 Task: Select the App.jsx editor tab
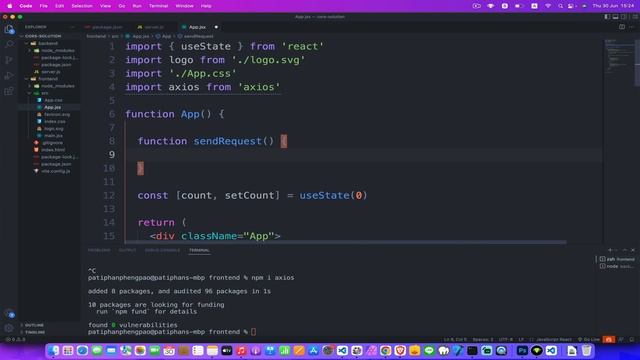(197, 27)
